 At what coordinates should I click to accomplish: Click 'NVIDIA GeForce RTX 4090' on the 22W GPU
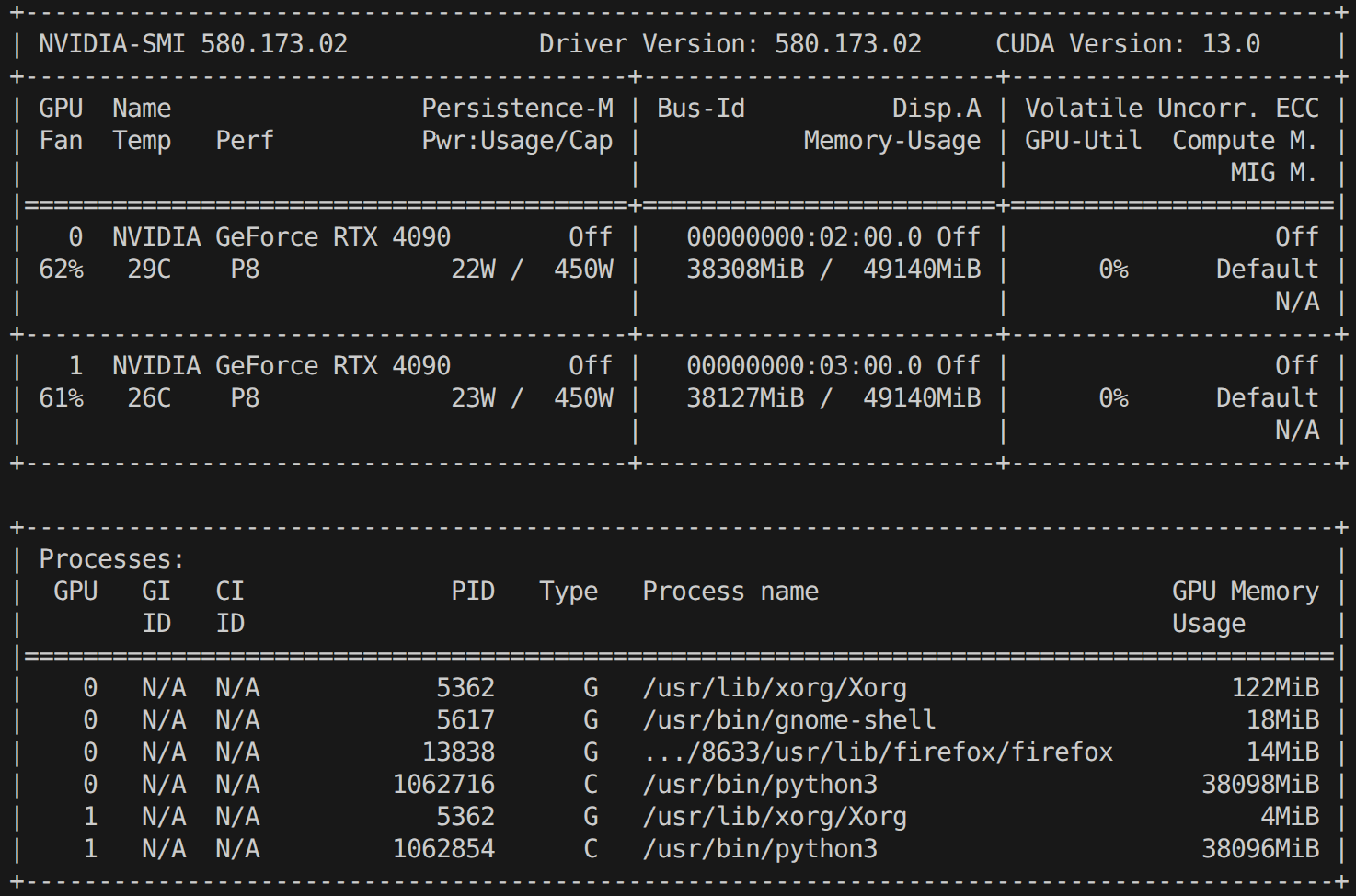pos(282,237)
